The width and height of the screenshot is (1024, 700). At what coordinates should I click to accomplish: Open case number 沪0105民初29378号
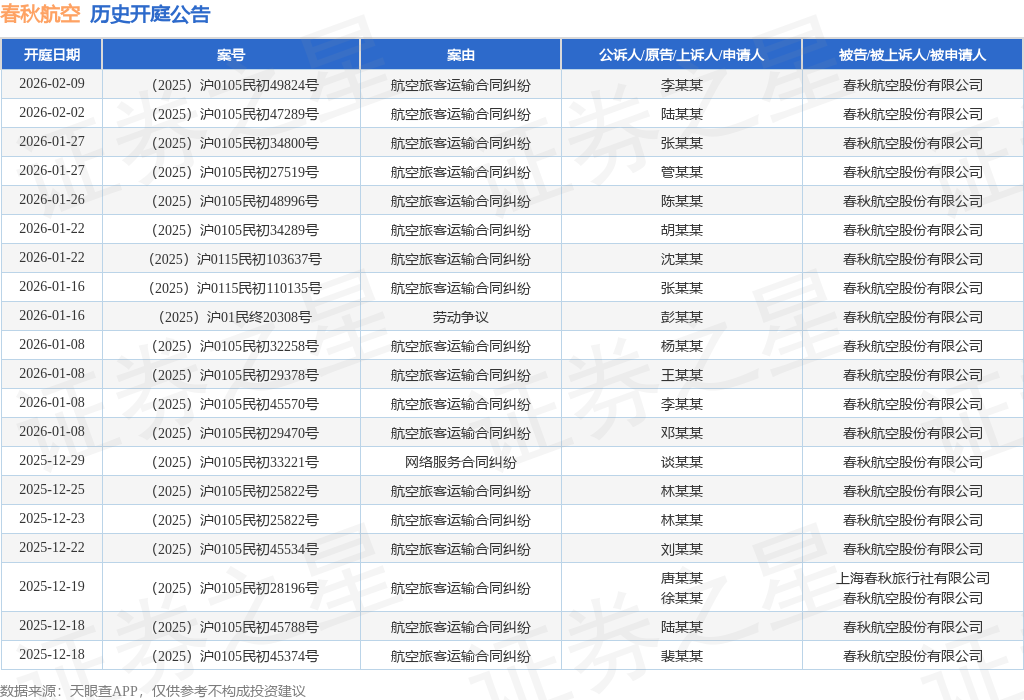234,375
